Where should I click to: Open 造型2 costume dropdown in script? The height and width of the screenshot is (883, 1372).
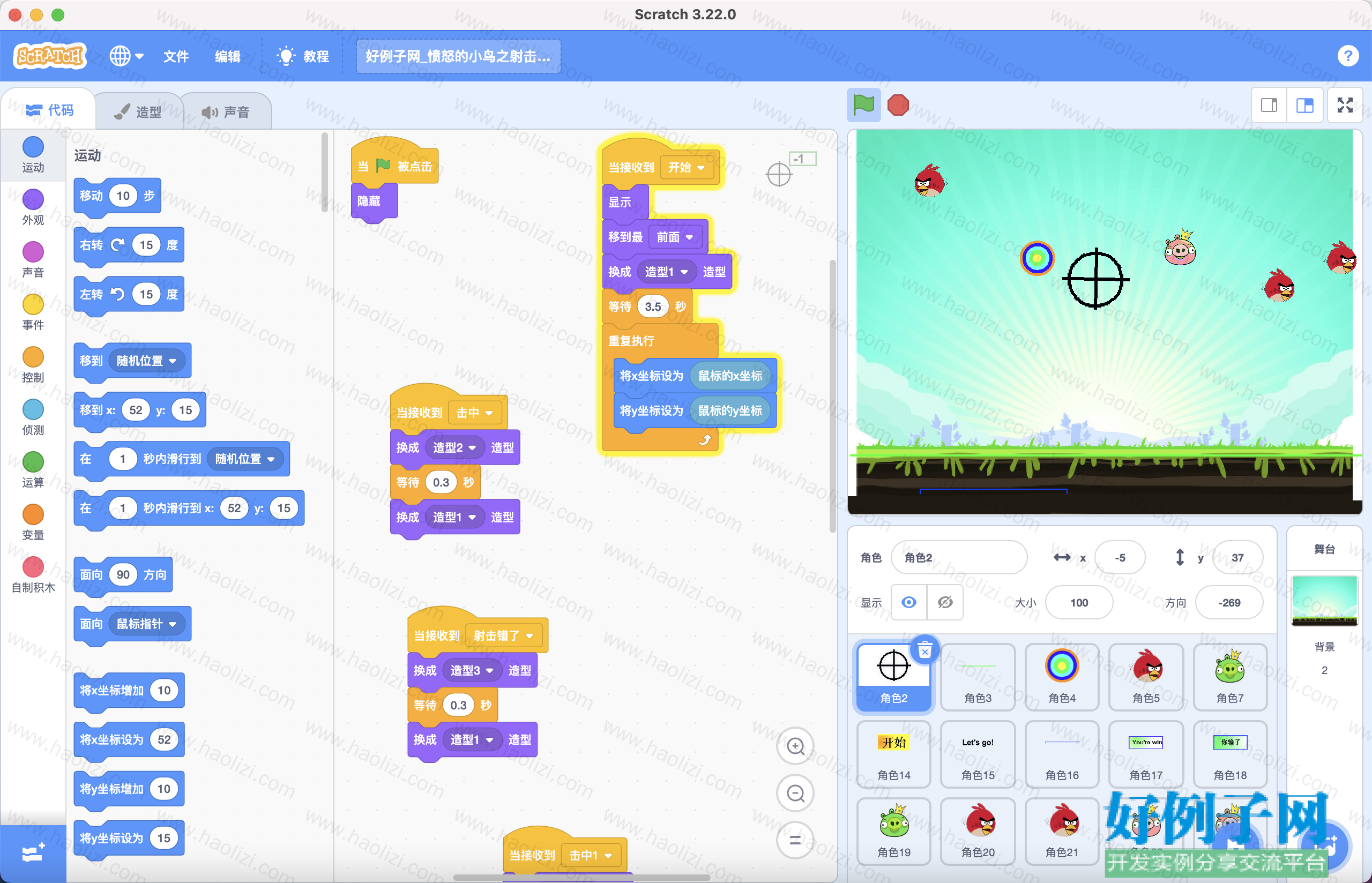(x=454, y=447)
